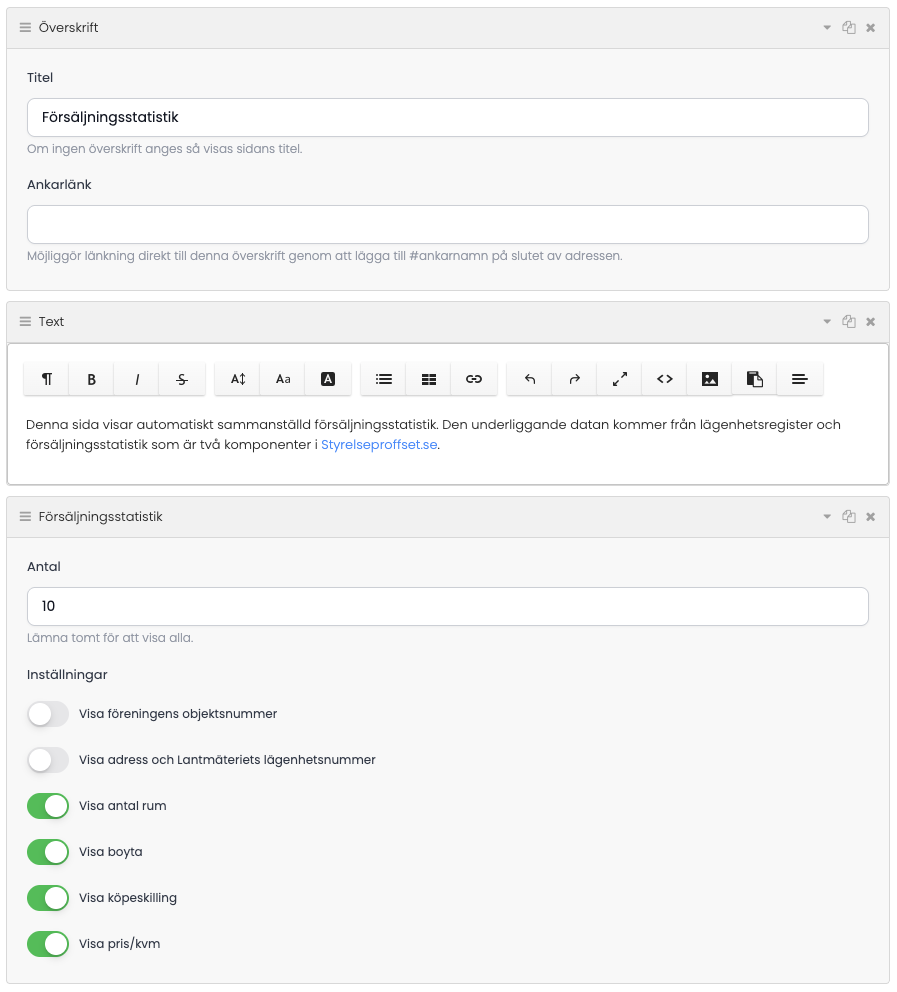The width and height of the screenshot is (897, 992).
Task: Follow the Styrelseproffset.se link
Action: 379,445
